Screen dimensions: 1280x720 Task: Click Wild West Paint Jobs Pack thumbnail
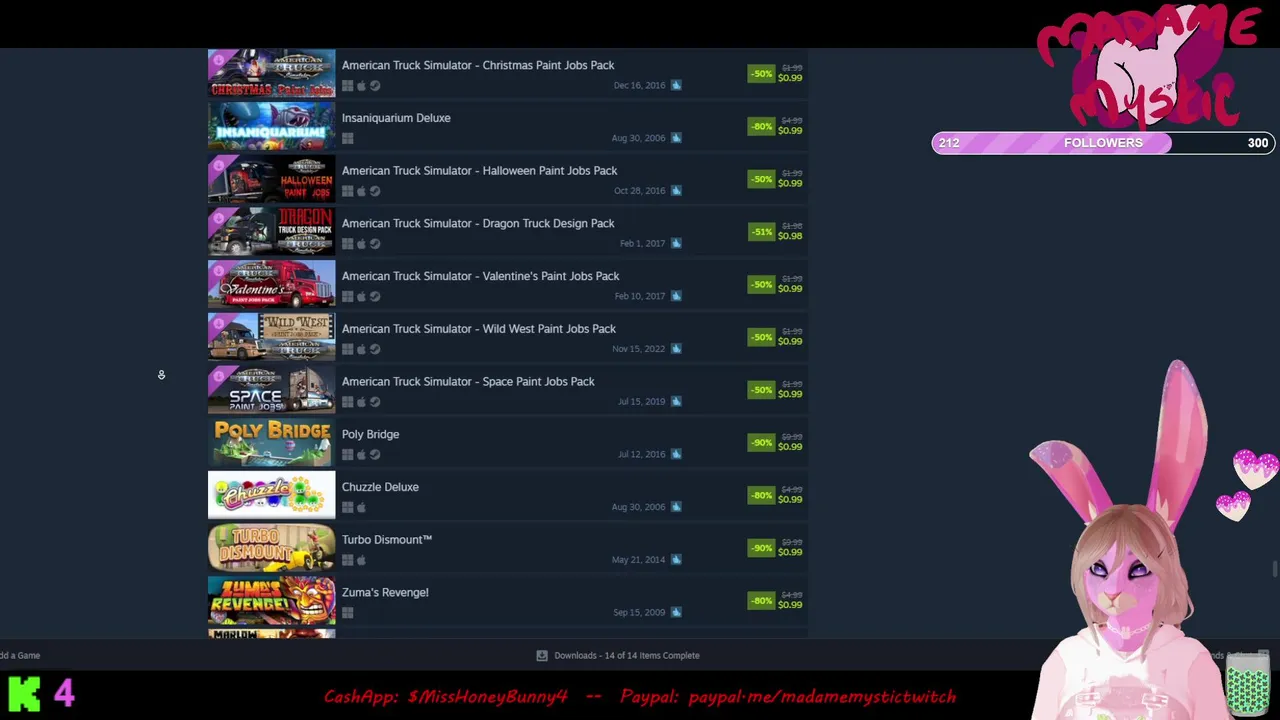(272, 338)
